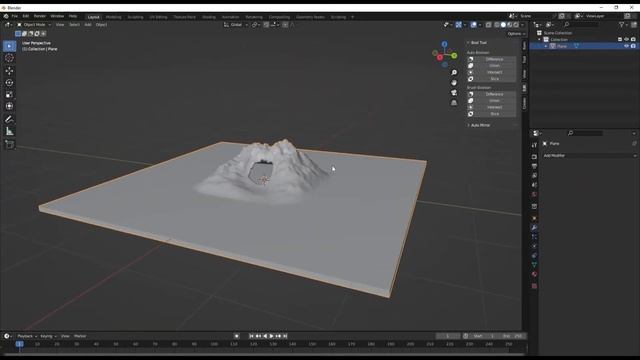Image resolution: width=640 pixels, height=360 pixels.
Task: Switch perspective/orthographic grid icon
Action: (x=454, y=103)
